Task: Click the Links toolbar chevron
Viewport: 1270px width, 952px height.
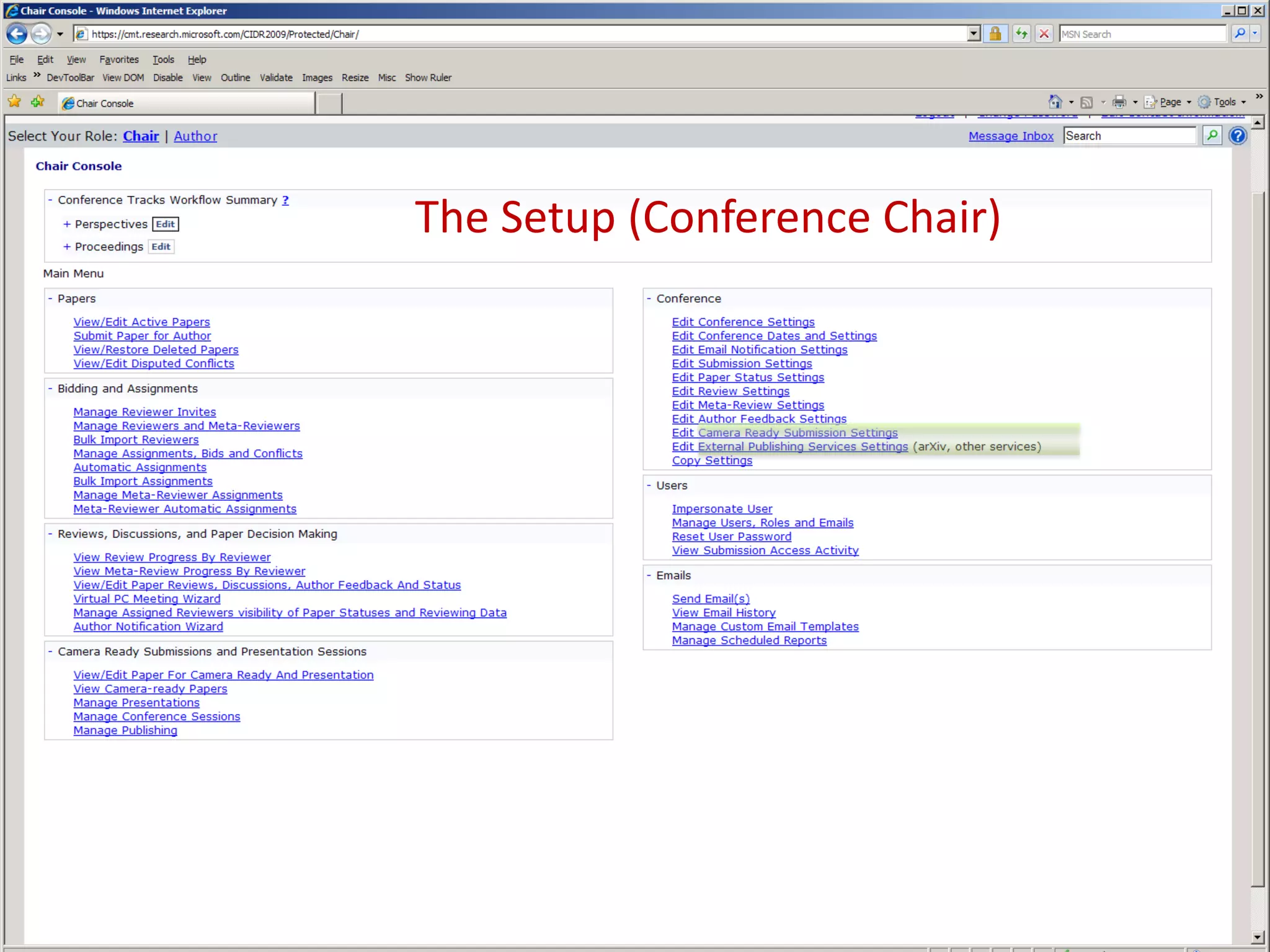Action: pyautogui.click(x=37, y=75)
